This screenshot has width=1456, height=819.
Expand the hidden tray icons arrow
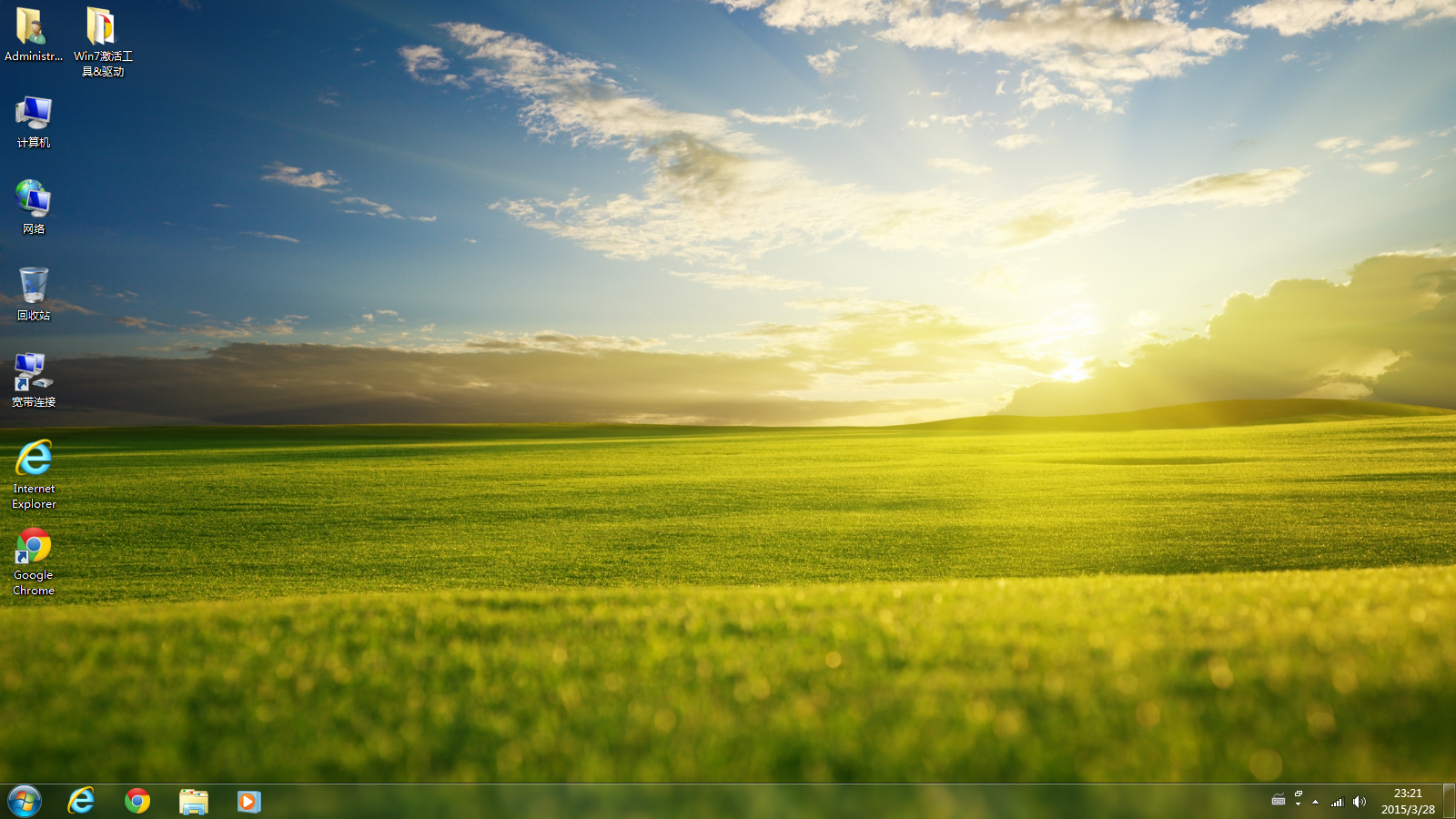tap(1315, 802)
